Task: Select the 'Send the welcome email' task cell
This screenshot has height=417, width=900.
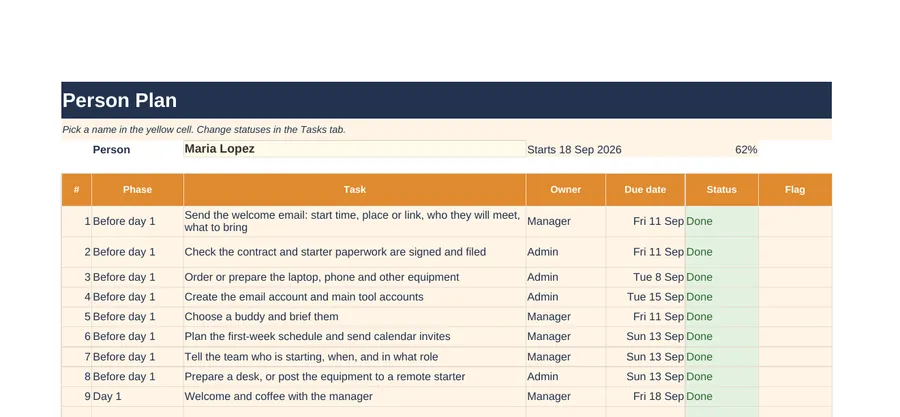Action: (x=354, y=221)
